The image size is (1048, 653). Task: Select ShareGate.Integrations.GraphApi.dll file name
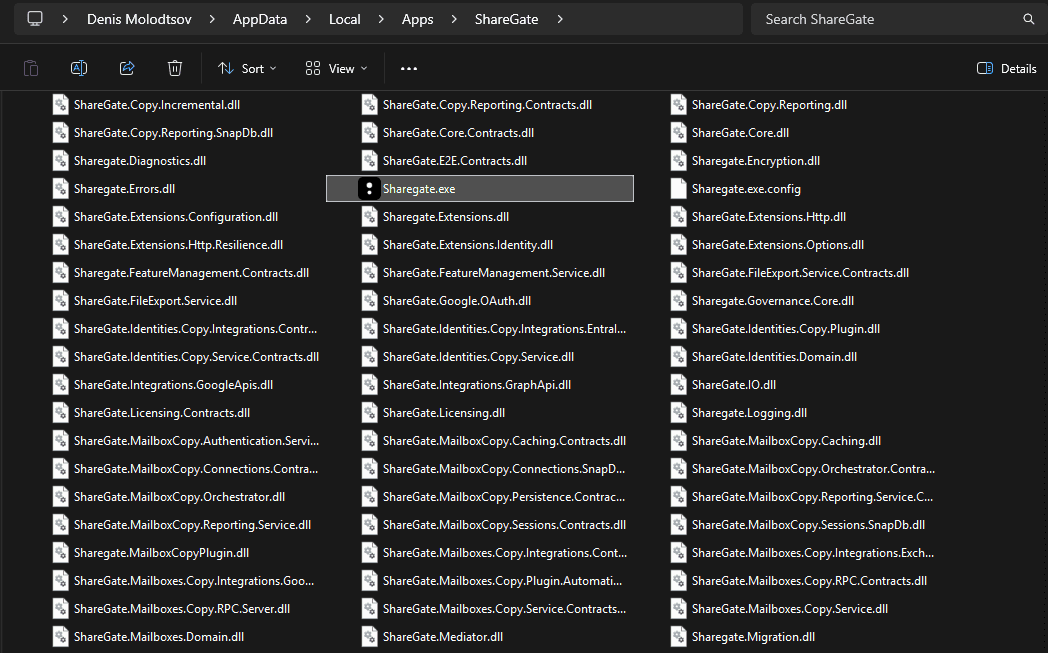(x=477, y=385)
